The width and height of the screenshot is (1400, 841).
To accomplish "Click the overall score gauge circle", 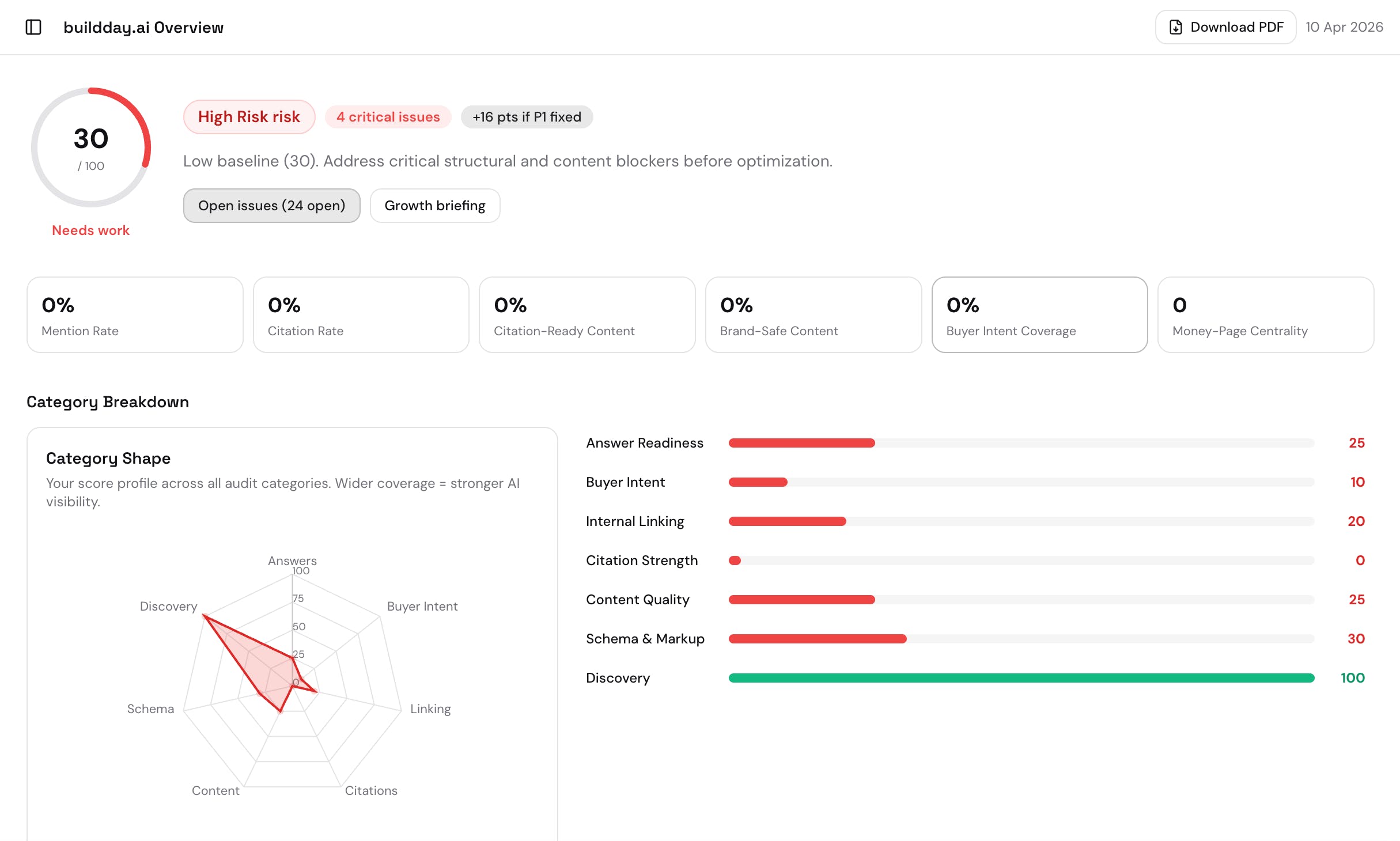I will [x=91, y=147].
